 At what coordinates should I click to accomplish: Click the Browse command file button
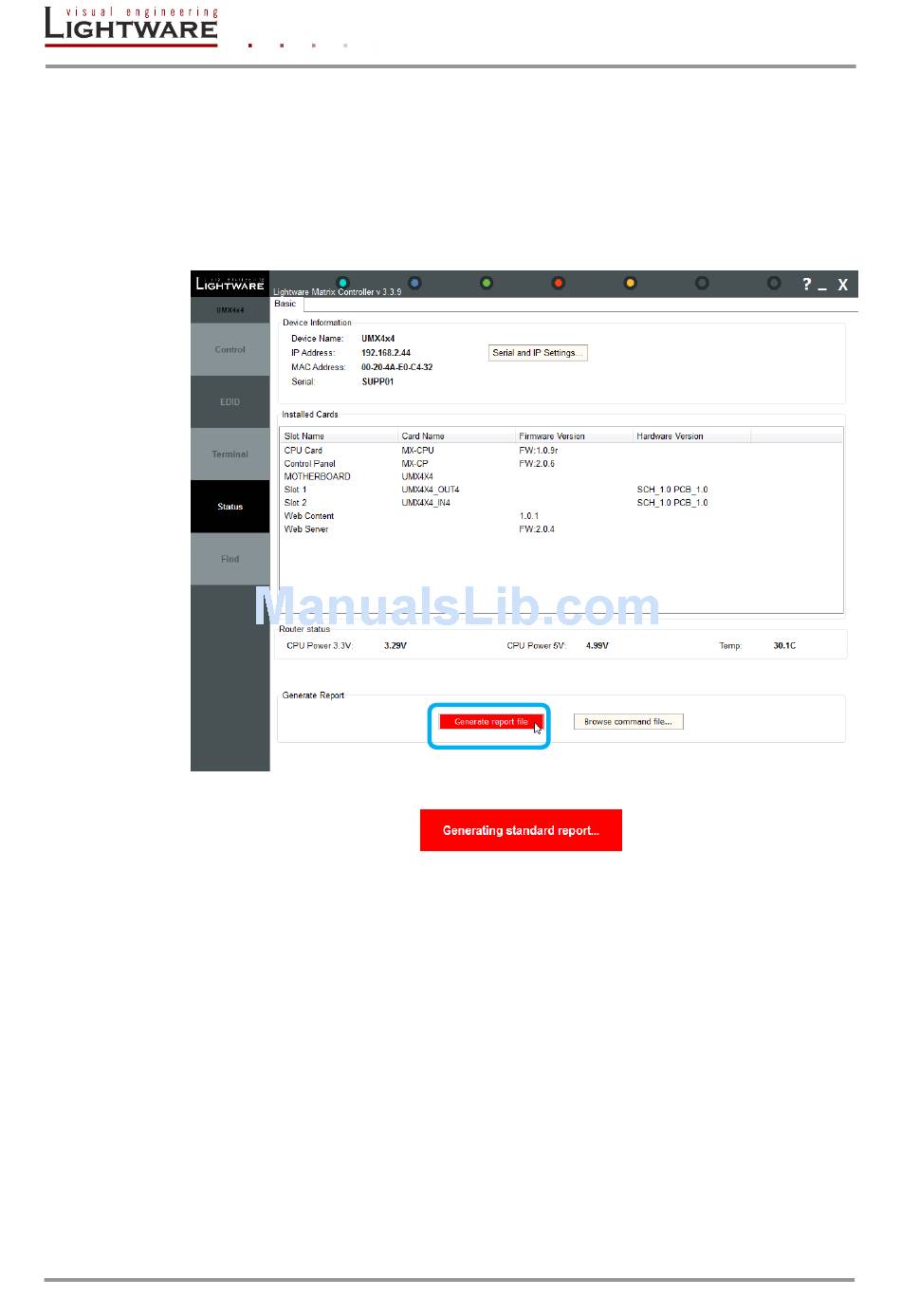tap(628, 722)
